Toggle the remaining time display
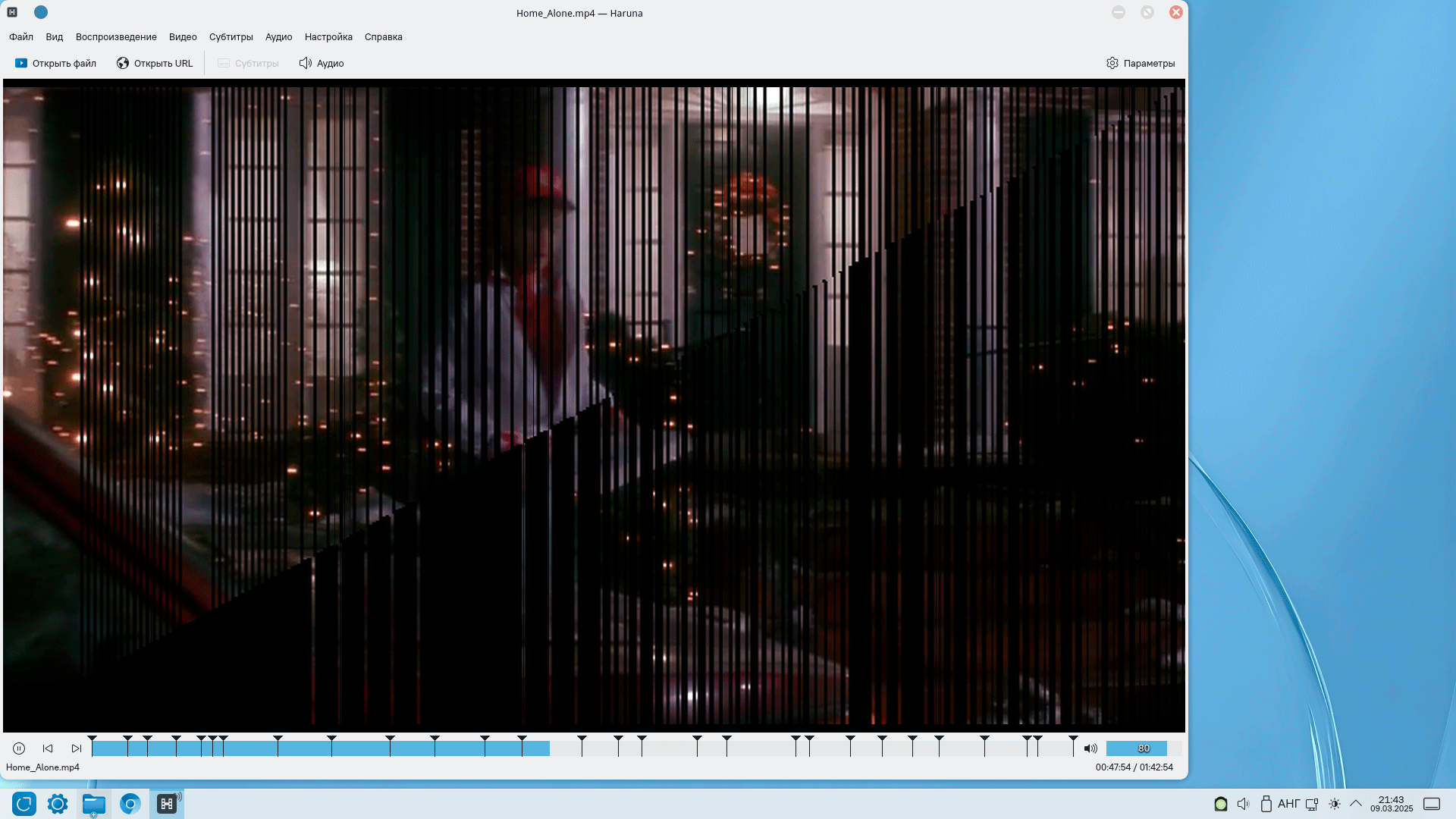1456x819 pixels. pyautogui.click(x=1134, y=767)
